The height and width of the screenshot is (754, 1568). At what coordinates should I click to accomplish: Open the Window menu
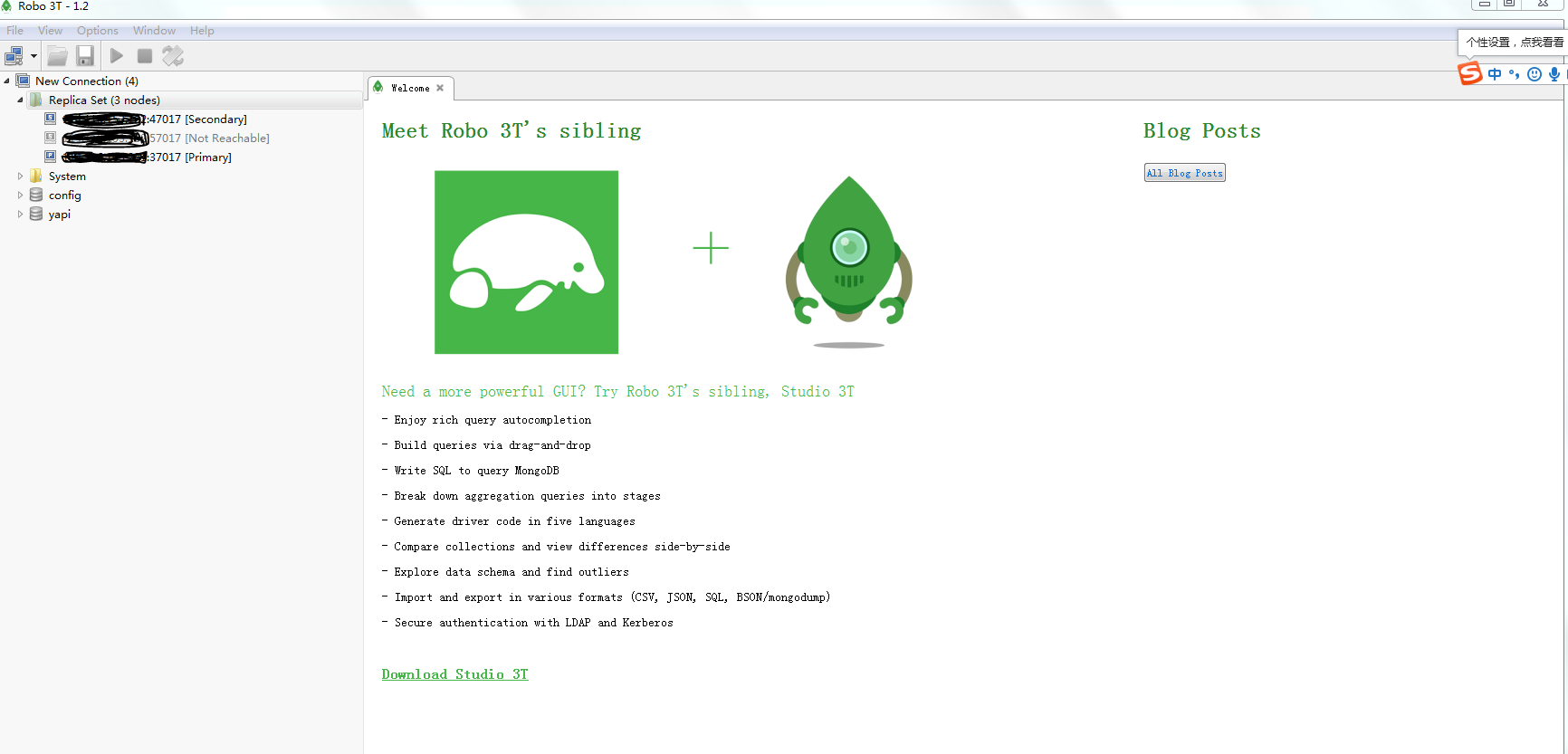point(155,31)
